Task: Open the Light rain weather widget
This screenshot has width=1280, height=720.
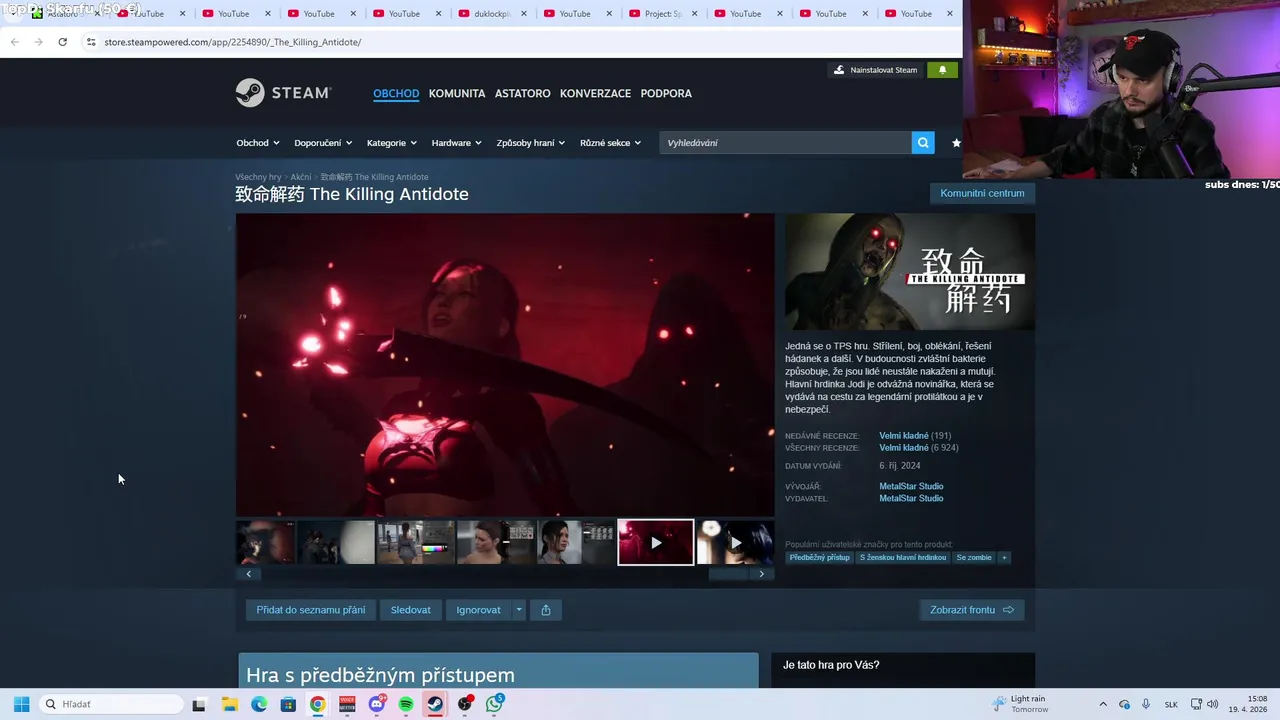Action: tap(1020, 704)
